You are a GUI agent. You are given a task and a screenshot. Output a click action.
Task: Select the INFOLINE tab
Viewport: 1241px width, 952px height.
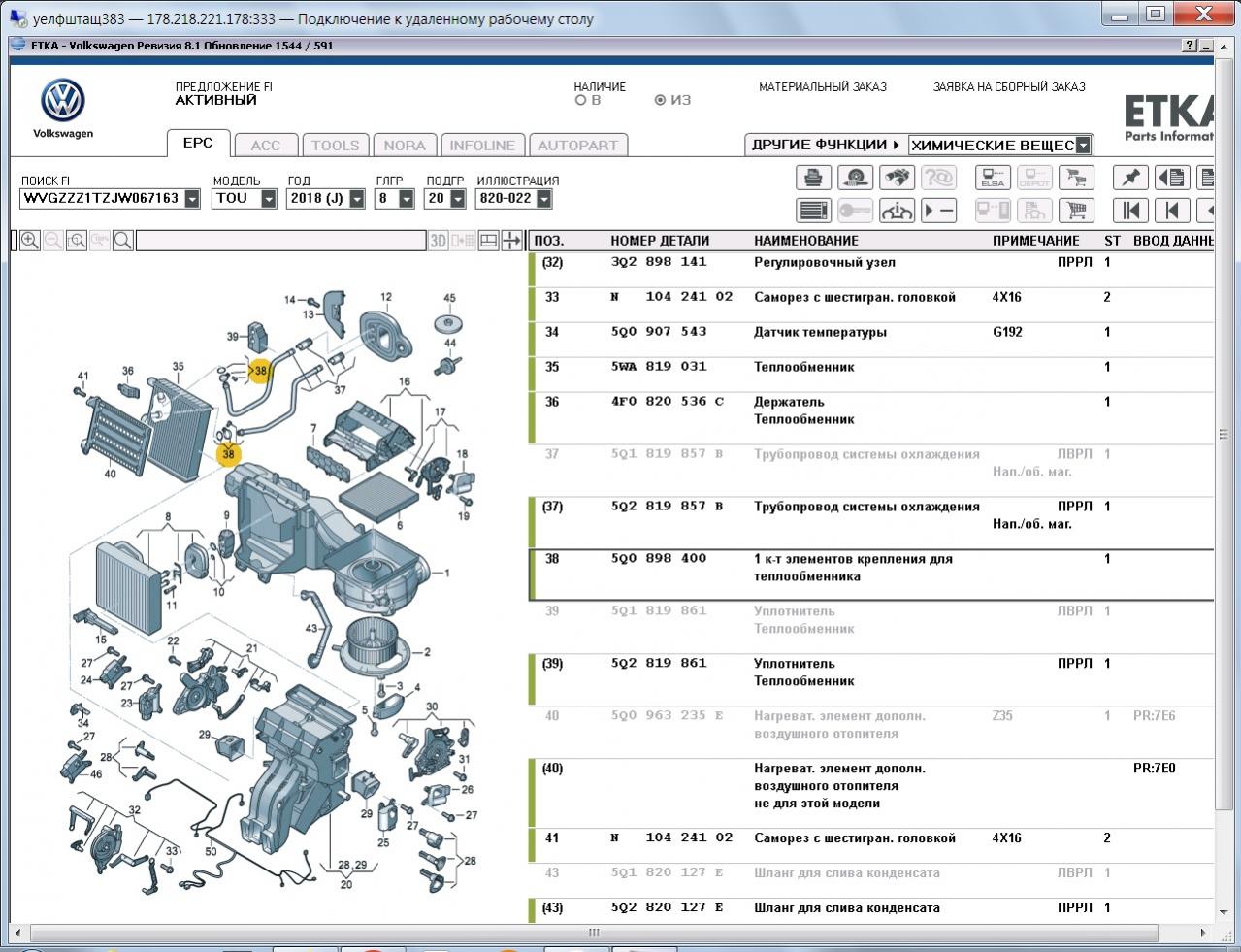pos(482,146)
